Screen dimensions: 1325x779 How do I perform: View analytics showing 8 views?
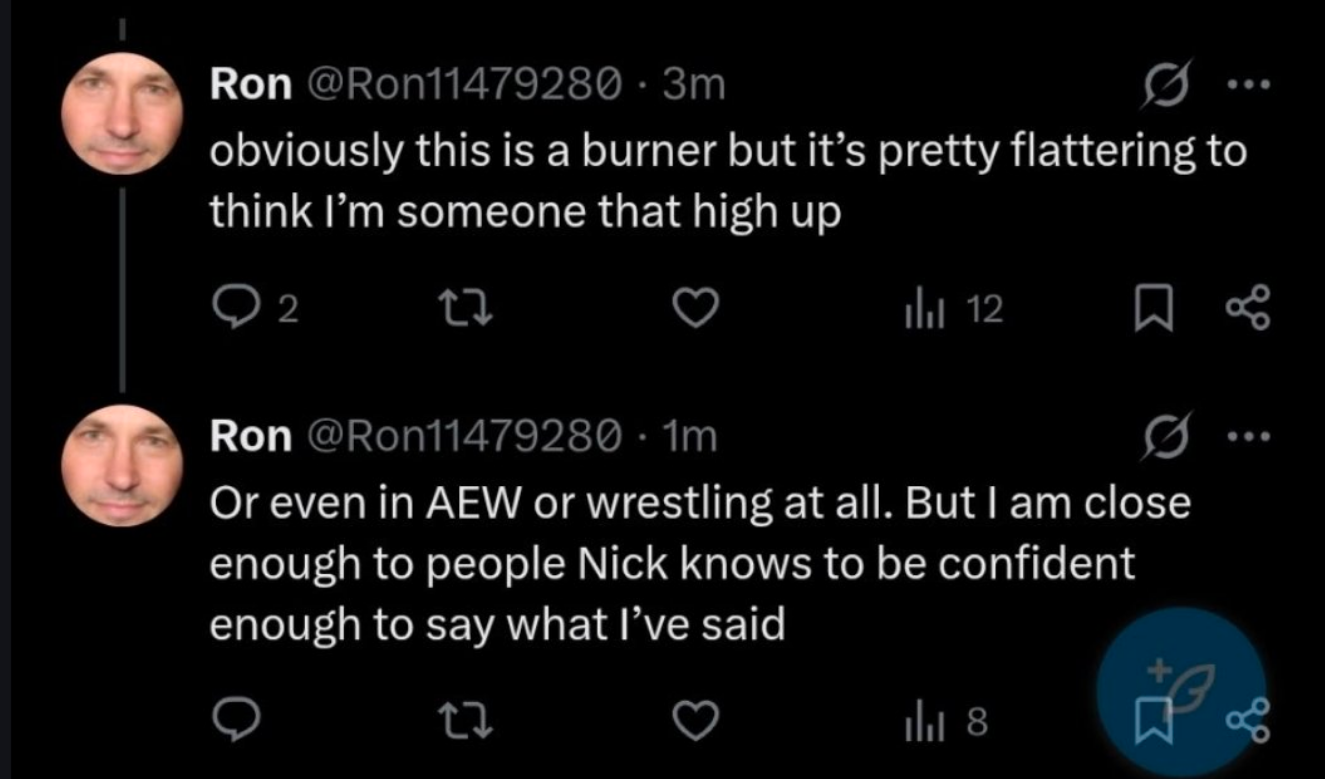[945, 721]
